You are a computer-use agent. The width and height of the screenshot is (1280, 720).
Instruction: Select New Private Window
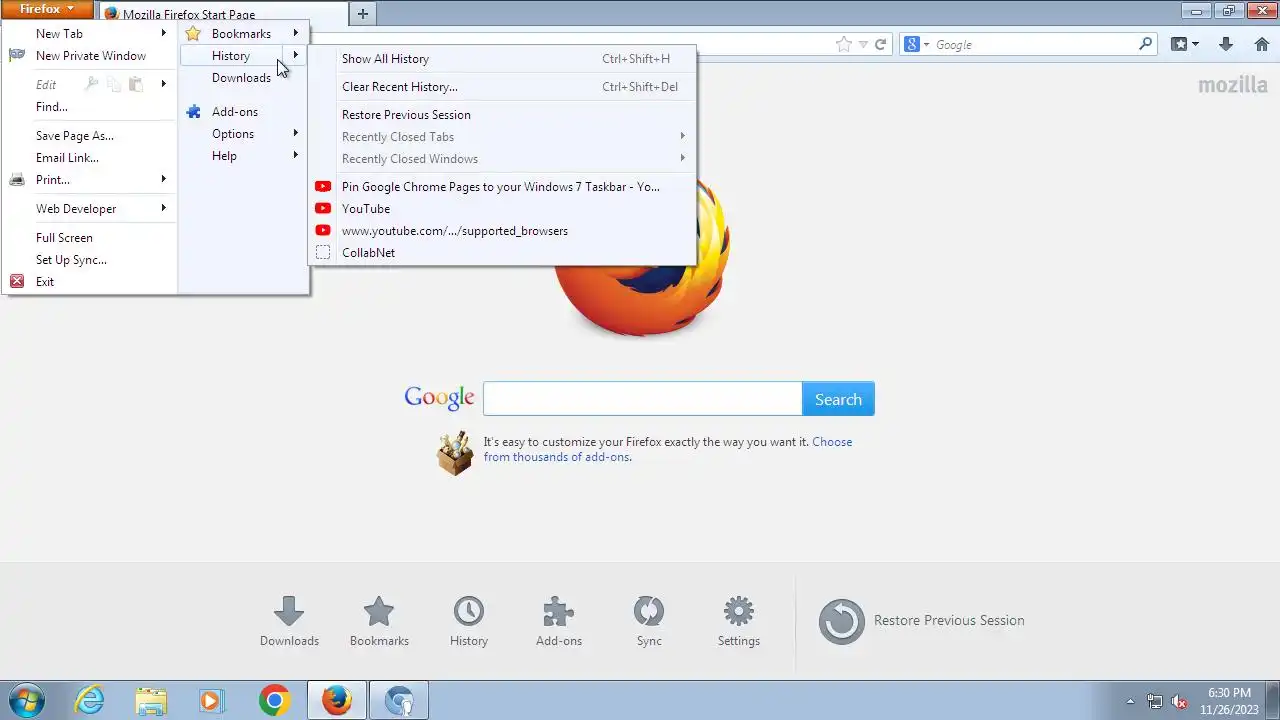90,55
